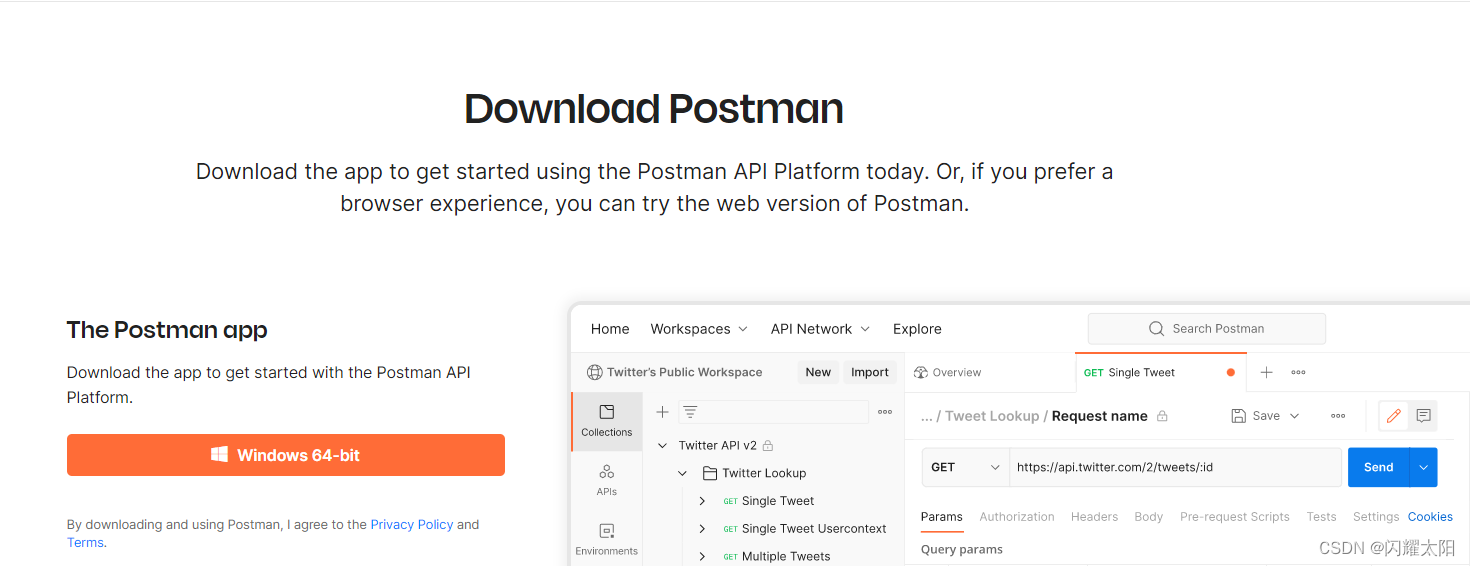This screenshot has height=566, width=1470.
Task: Expand the Single Tweet request item
Action: (702, 501)
